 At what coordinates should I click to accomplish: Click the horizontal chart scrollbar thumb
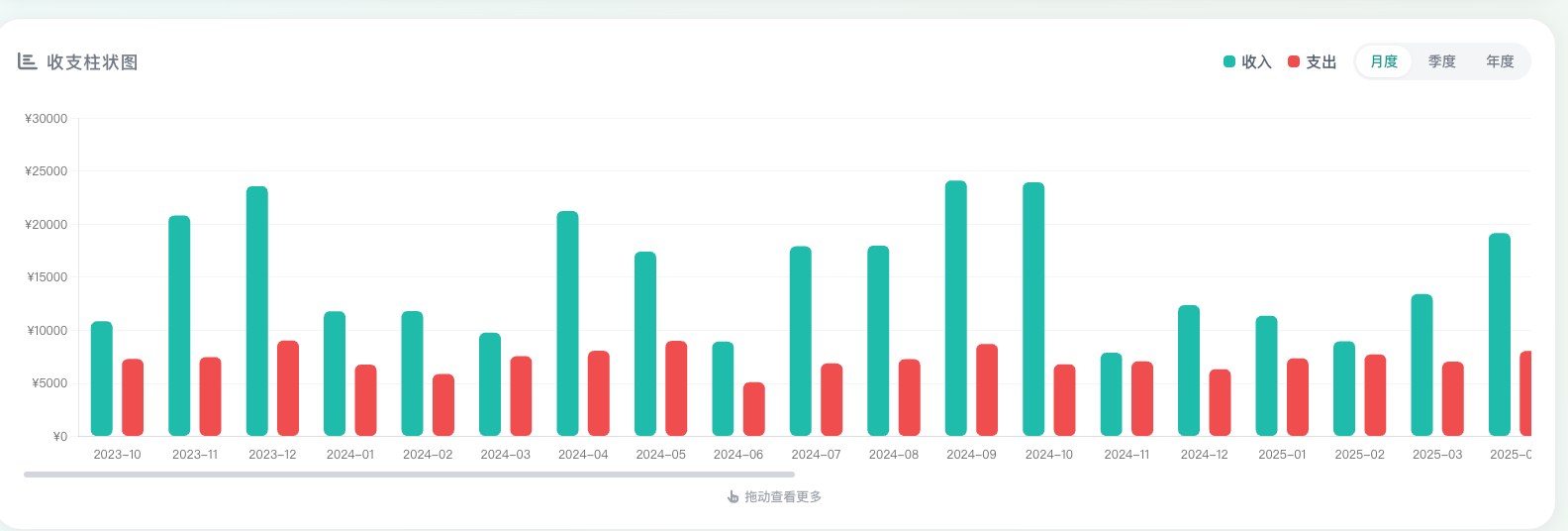(x=409, y=475)
